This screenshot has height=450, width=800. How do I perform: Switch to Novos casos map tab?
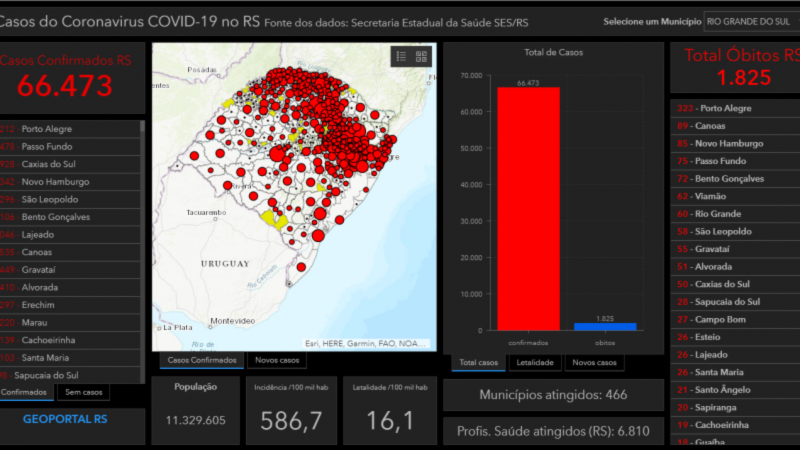coord(277,360)
